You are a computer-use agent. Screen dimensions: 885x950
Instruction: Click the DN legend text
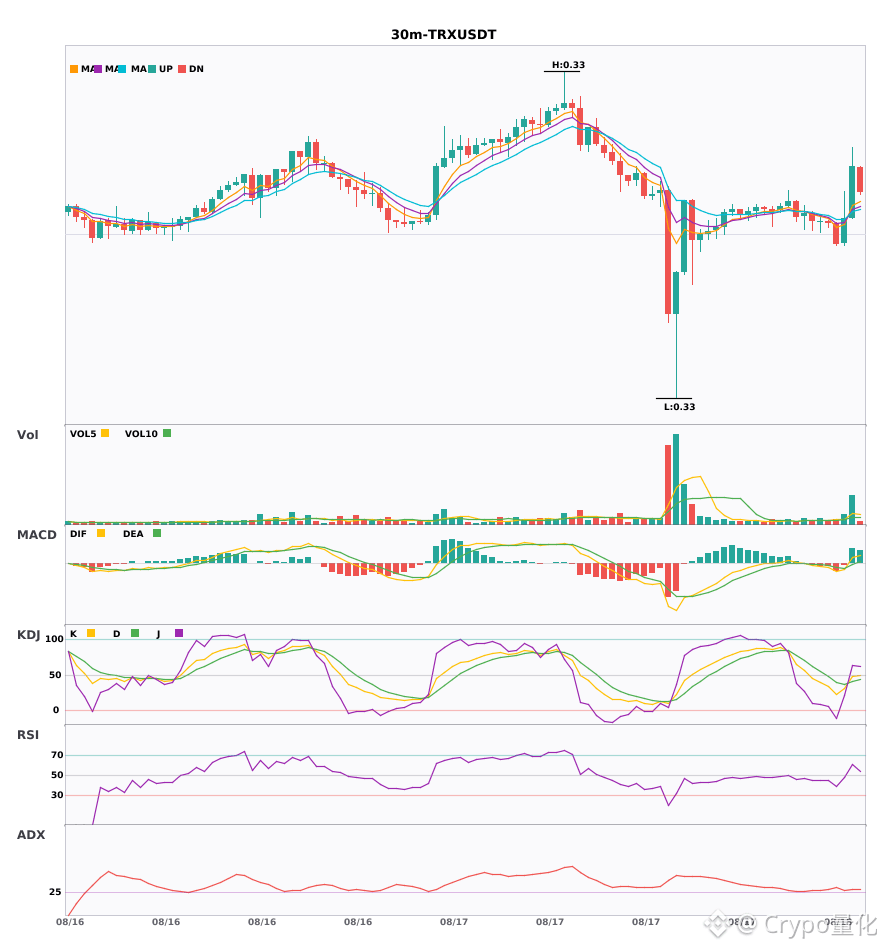coord(196,69)
